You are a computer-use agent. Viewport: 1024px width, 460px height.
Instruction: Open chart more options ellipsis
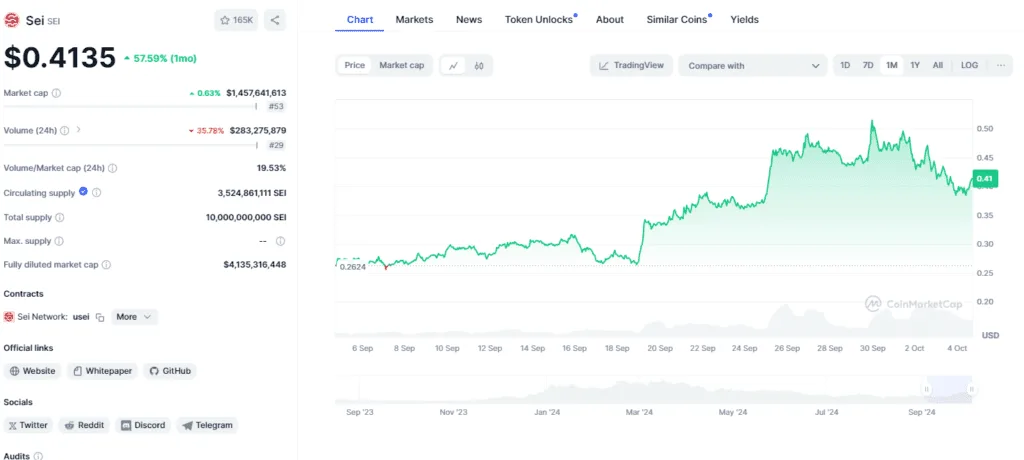click(x=1000, y=65)
